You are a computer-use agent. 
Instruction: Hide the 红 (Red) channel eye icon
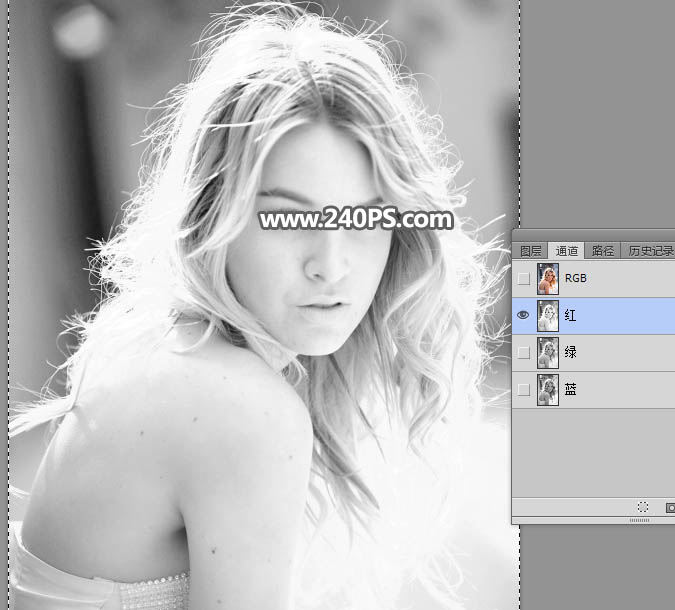523,315
